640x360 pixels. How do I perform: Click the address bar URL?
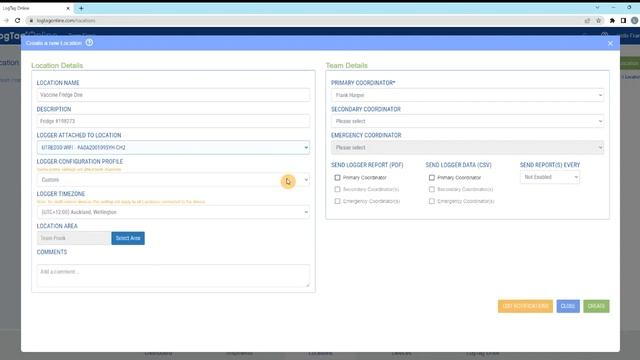point(65,20)
